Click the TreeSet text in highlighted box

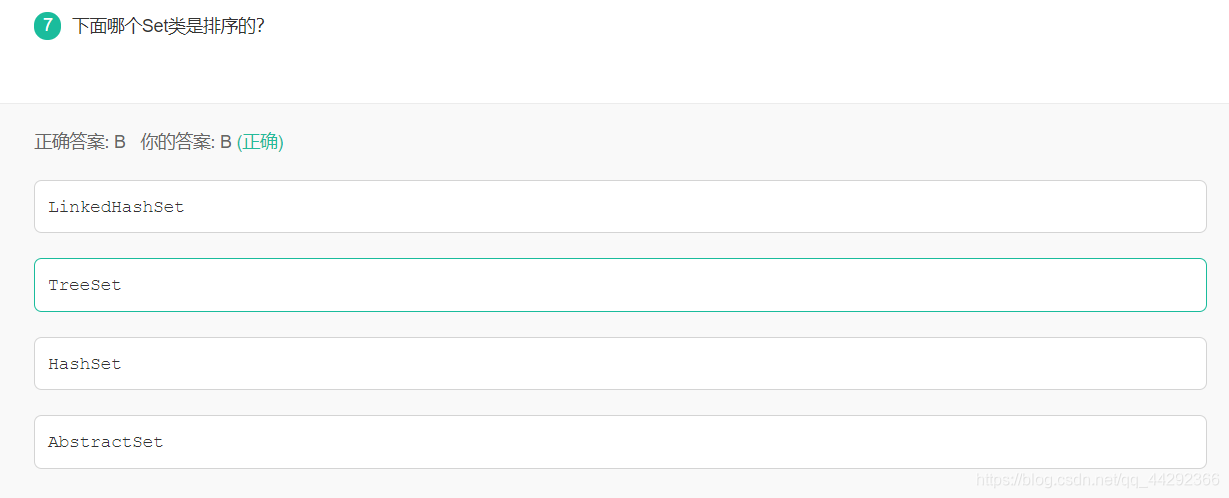(84, 285)
